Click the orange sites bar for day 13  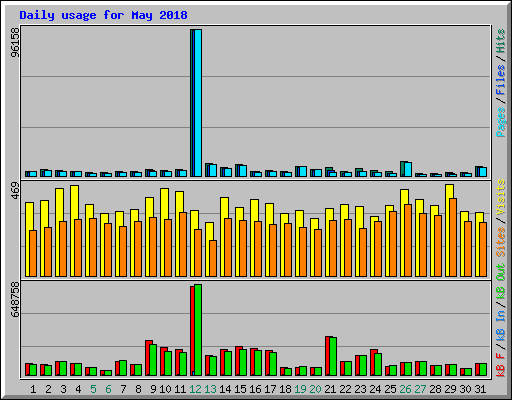click(213, 258)
